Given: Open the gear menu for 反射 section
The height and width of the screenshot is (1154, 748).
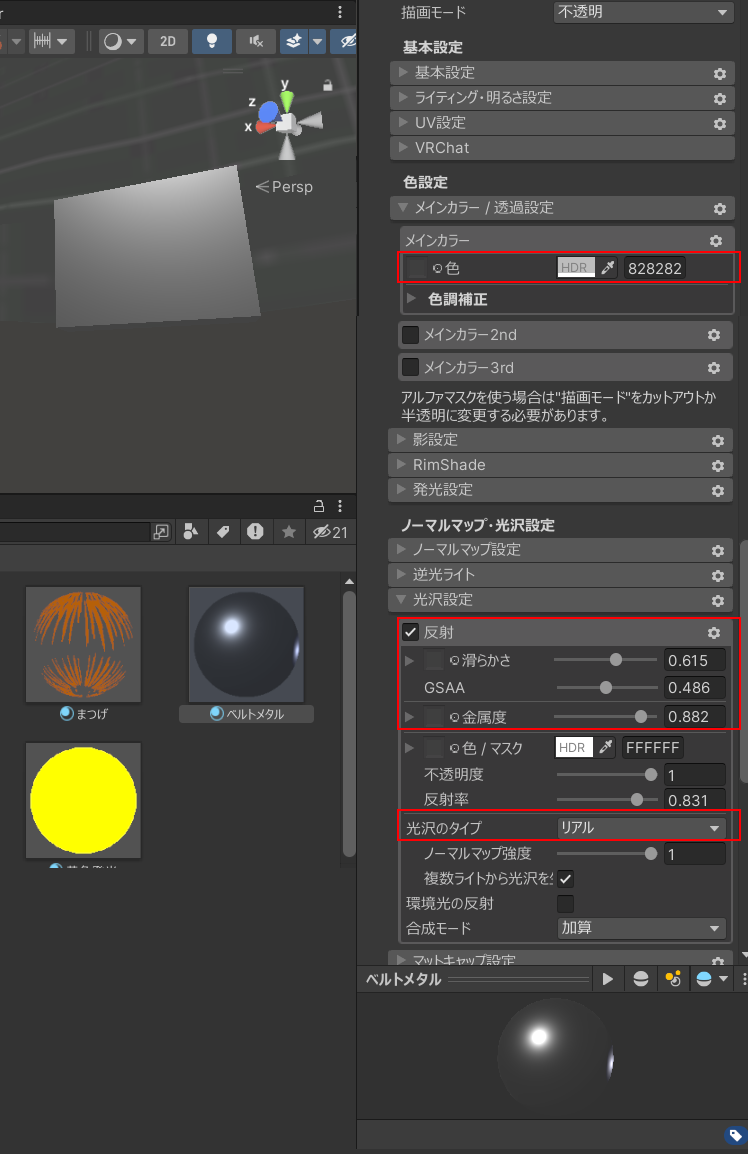Looking at the screenshot, I should [714, 633].
